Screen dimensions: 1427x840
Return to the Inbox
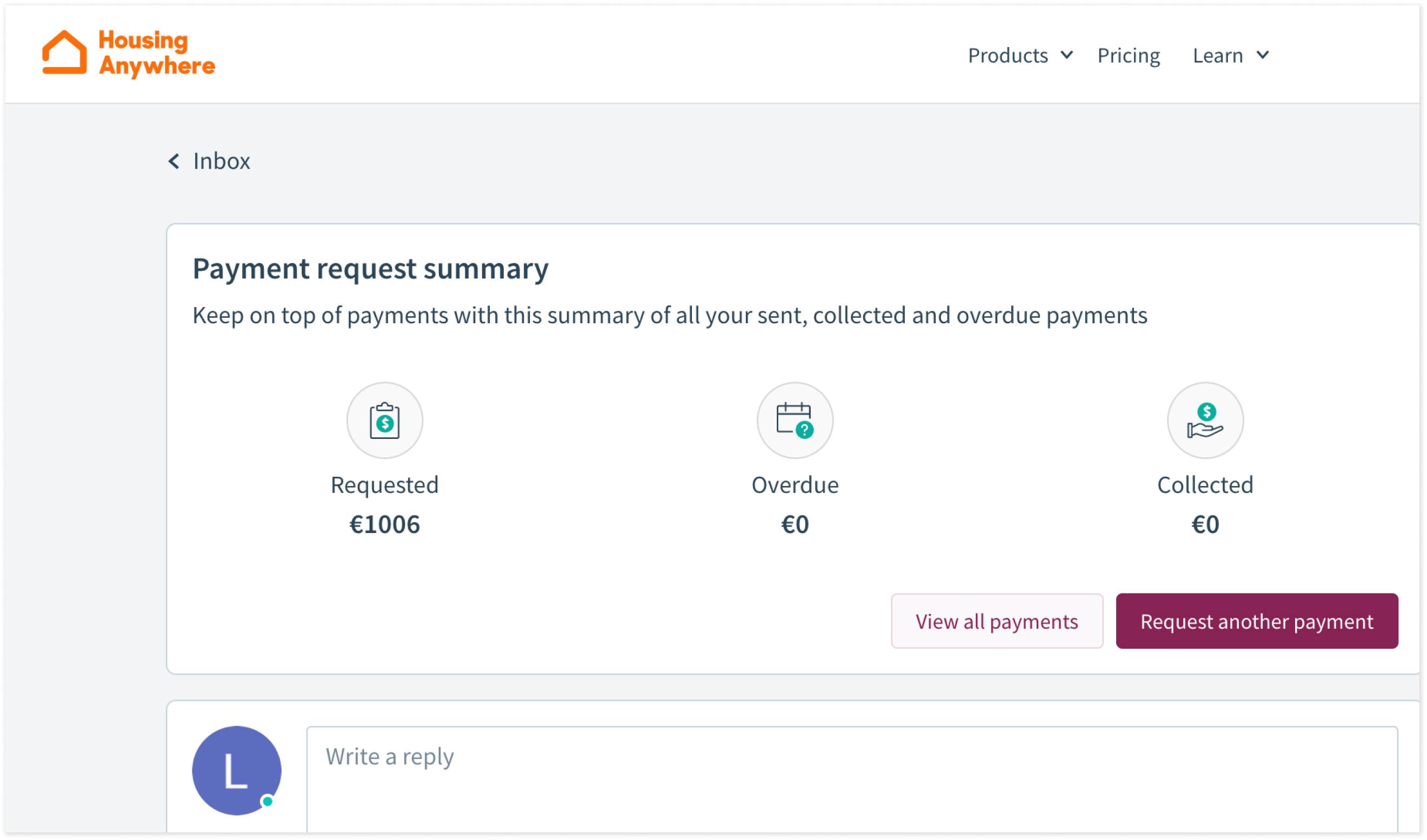click(222, 162)
